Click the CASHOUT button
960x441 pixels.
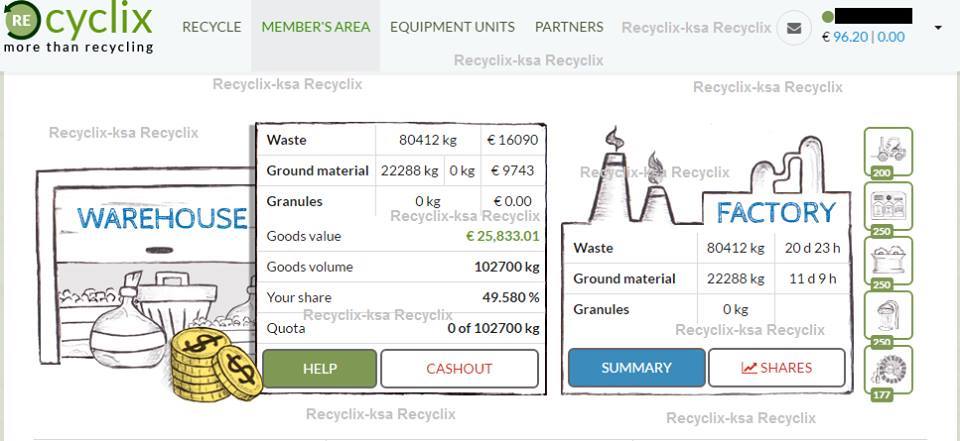pos(459,369)
